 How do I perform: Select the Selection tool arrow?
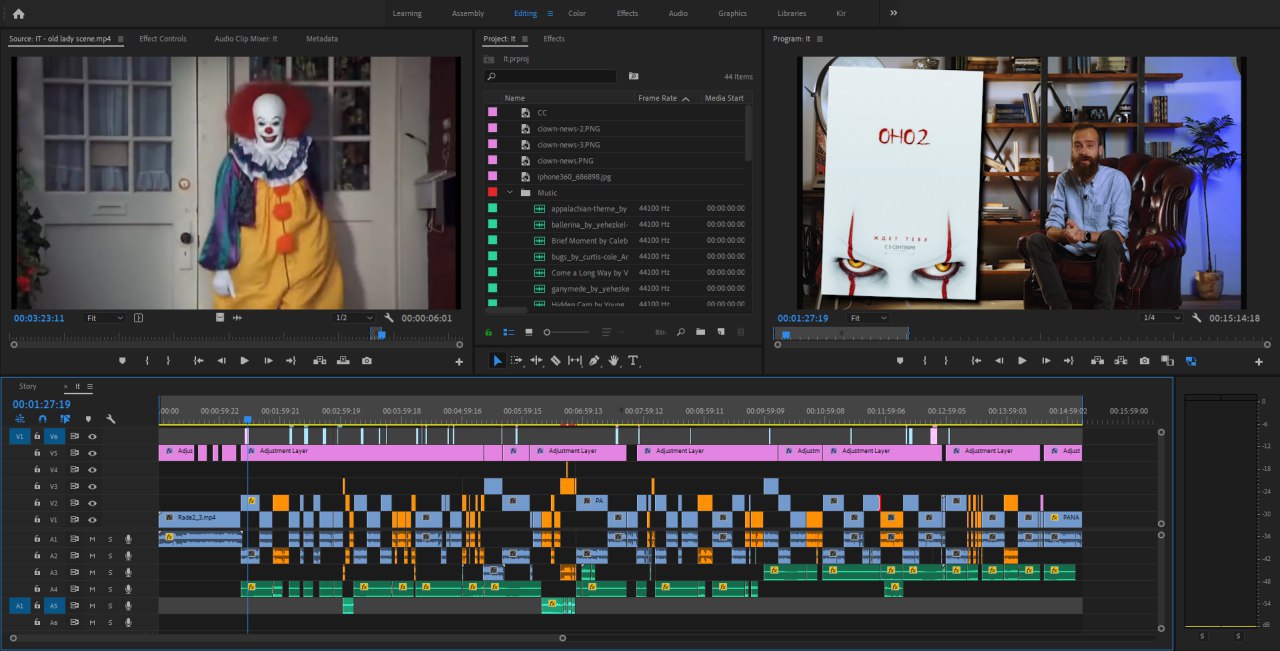pos(497,360)
